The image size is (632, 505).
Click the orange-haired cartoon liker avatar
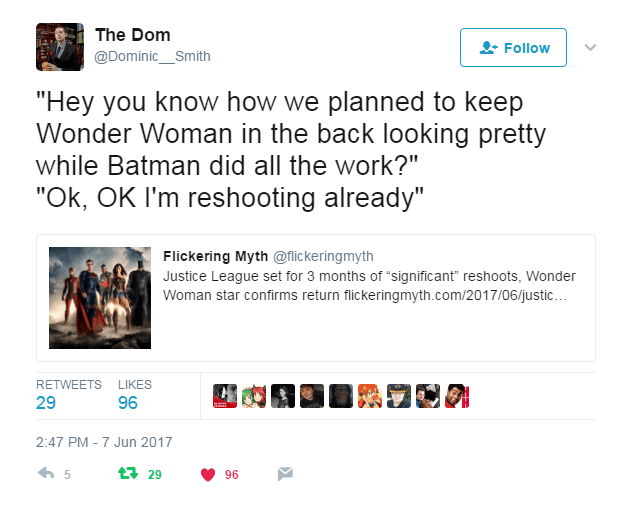(370, 395)
